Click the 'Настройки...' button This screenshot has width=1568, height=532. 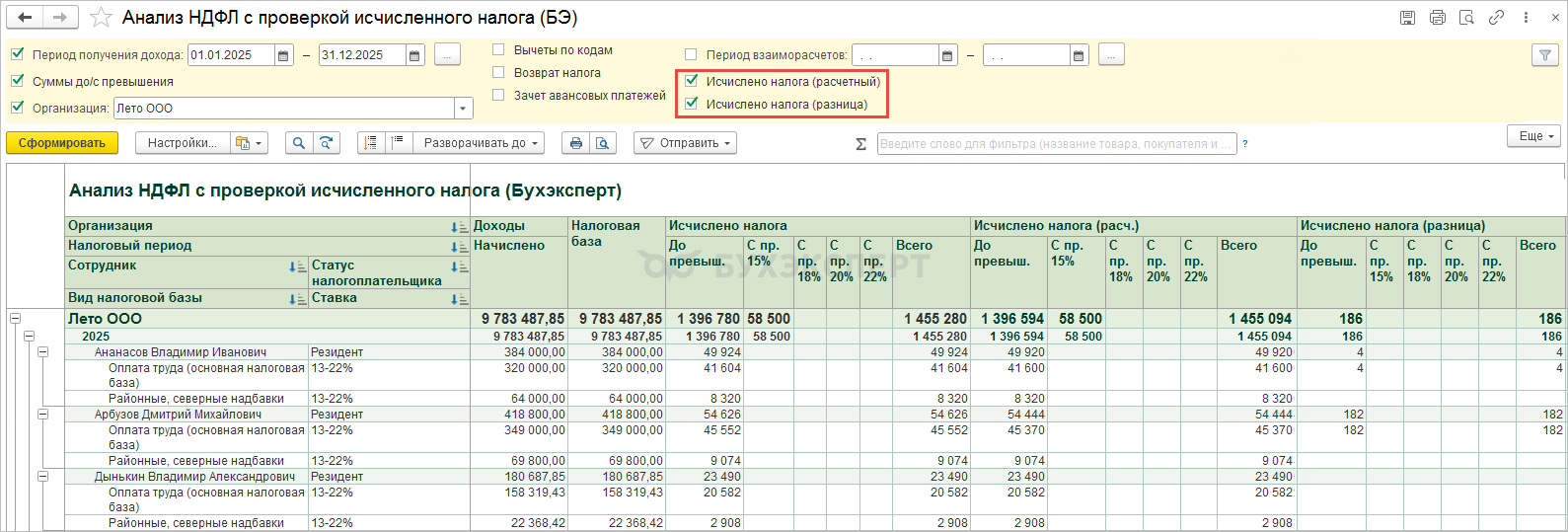click(x=182, y=143)
